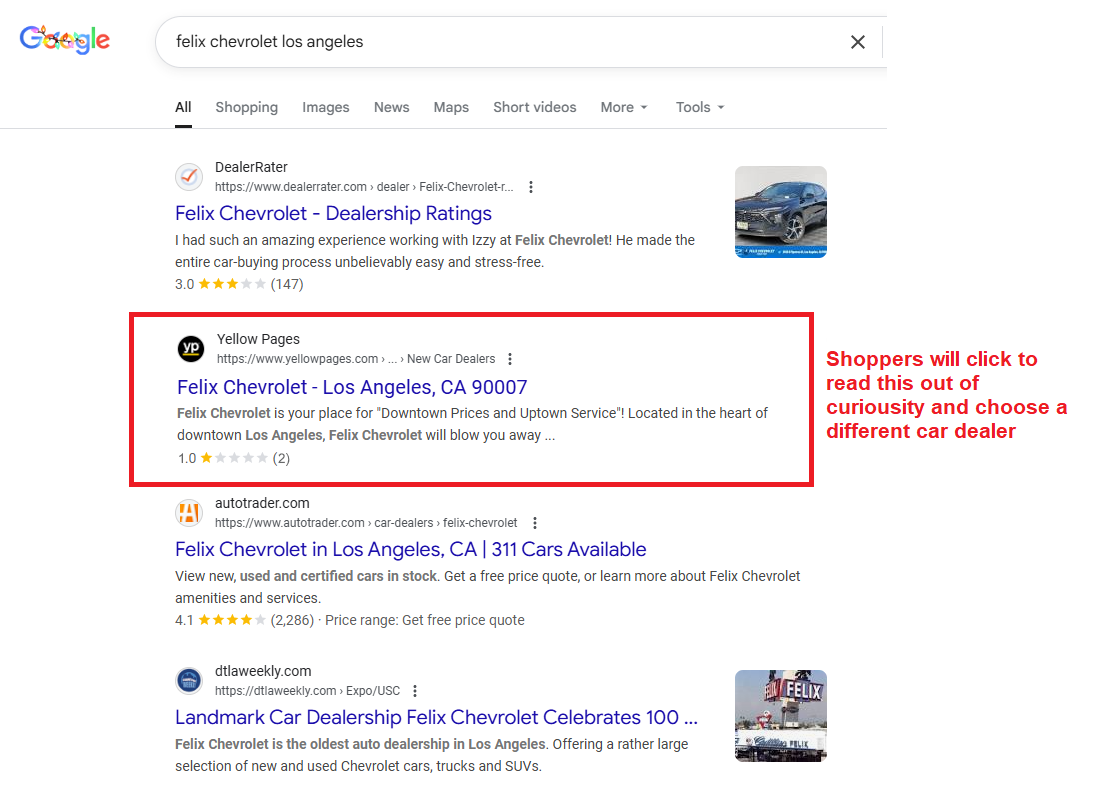
Task: Open the autotrader 311 Cars Available result
Action: [x=410, y=549]
